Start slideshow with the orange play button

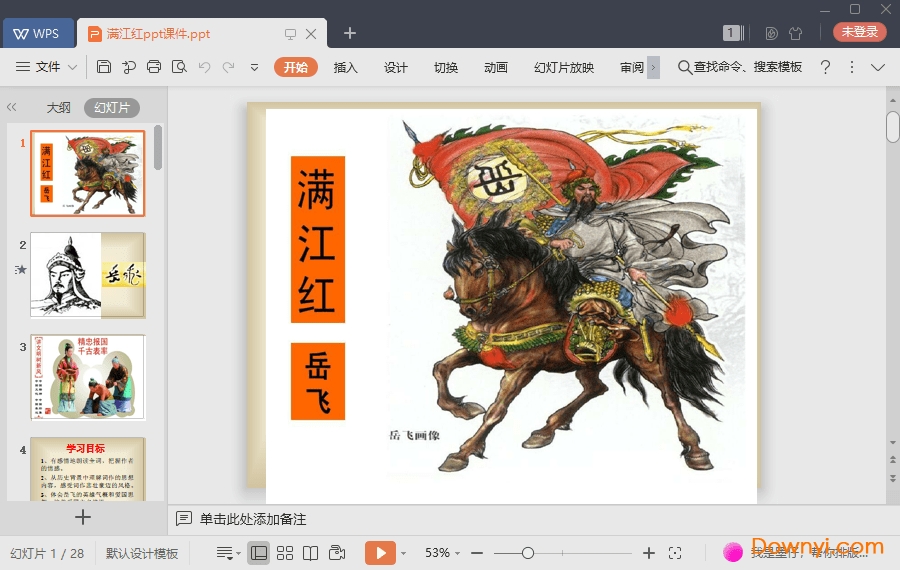click(380, 553)
